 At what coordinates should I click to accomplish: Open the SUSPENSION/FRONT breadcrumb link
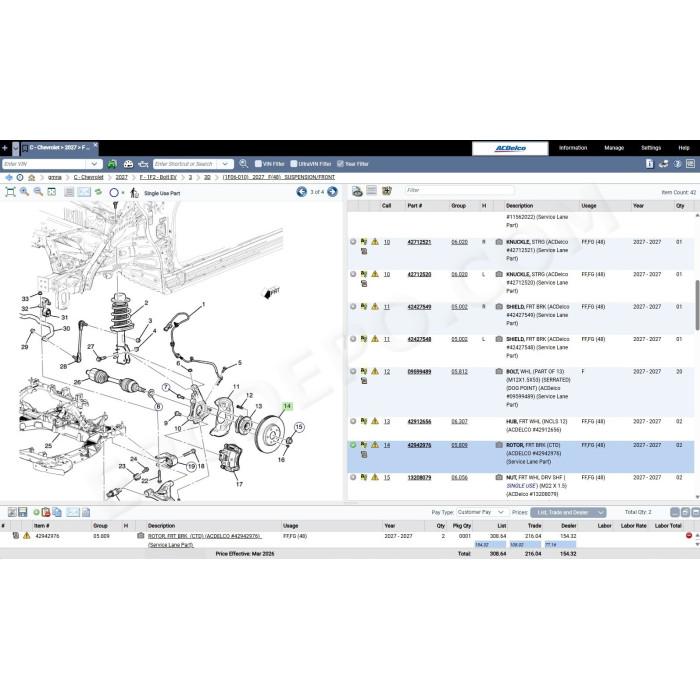pos(279,177)
